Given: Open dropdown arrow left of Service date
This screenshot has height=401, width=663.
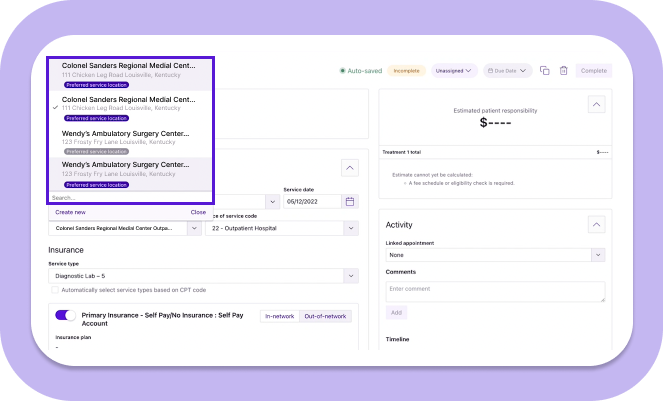Looking at the screenshot, I should [x=272, y=202].
